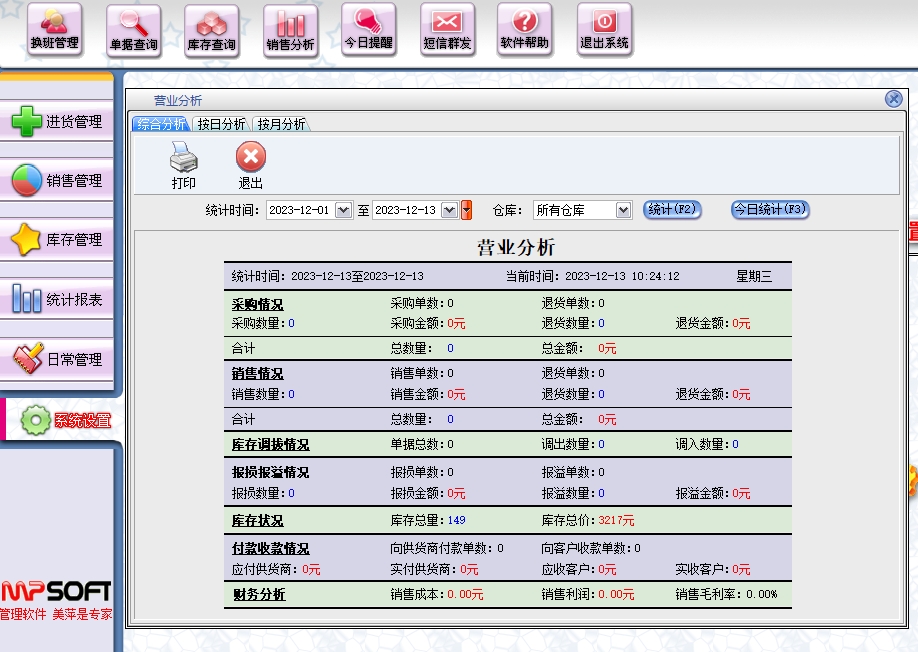The image size is (918, 652).
Task: Open 销售分析 sales analysis toolbar icon
Action: point(290,30)
